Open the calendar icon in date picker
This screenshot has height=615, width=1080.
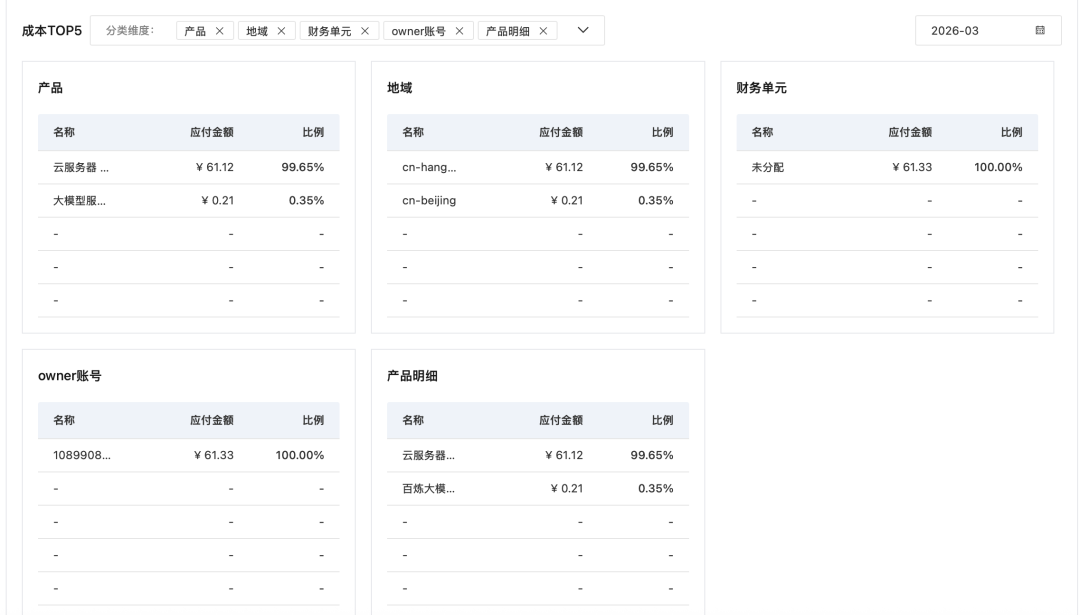(1040, 31)
